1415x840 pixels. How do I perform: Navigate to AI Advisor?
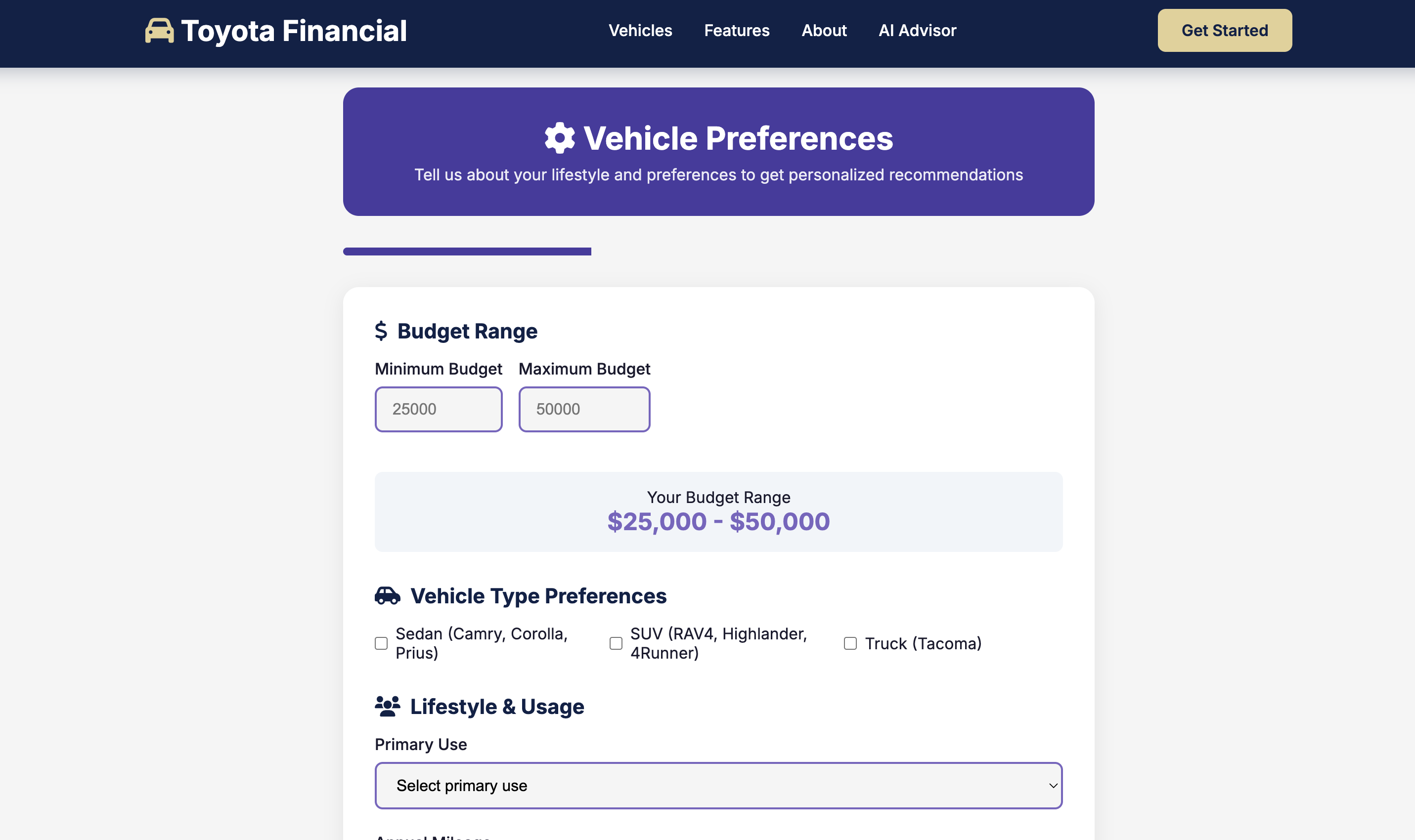(917, 31)
